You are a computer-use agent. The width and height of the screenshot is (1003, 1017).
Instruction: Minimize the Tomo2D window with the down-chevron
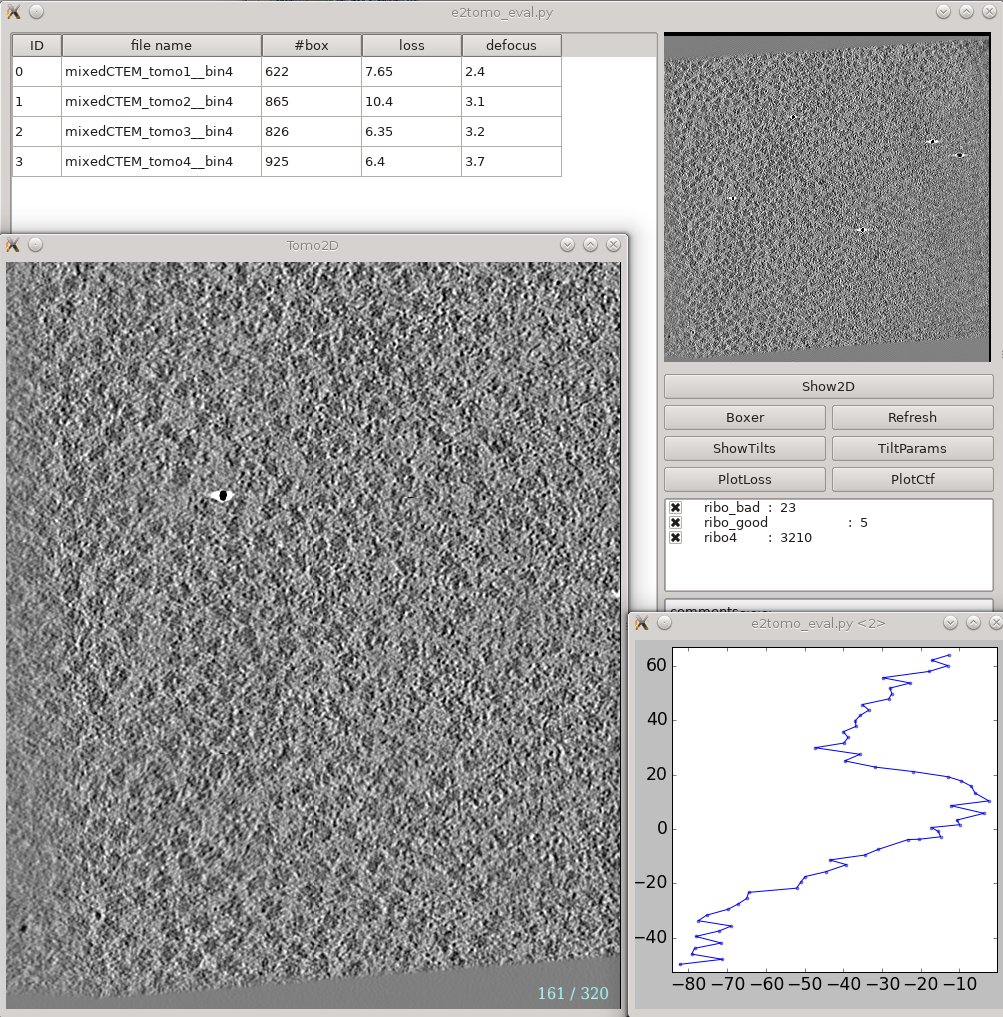[568, 245]
